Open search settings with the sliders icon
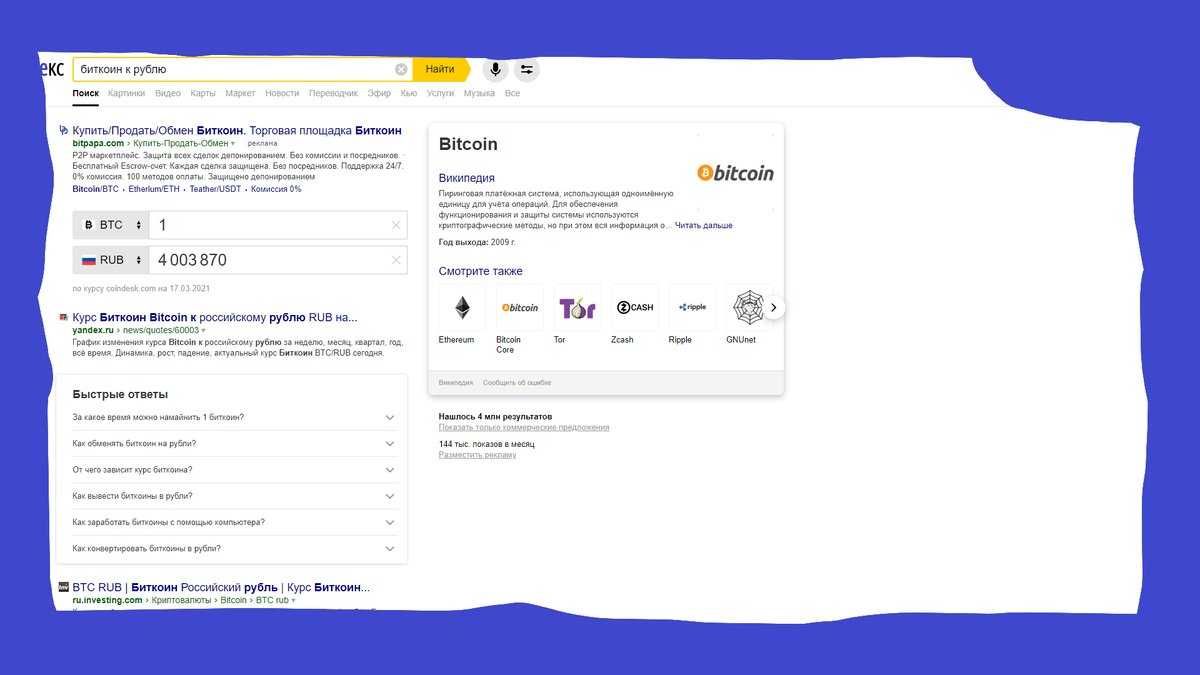 527,70
